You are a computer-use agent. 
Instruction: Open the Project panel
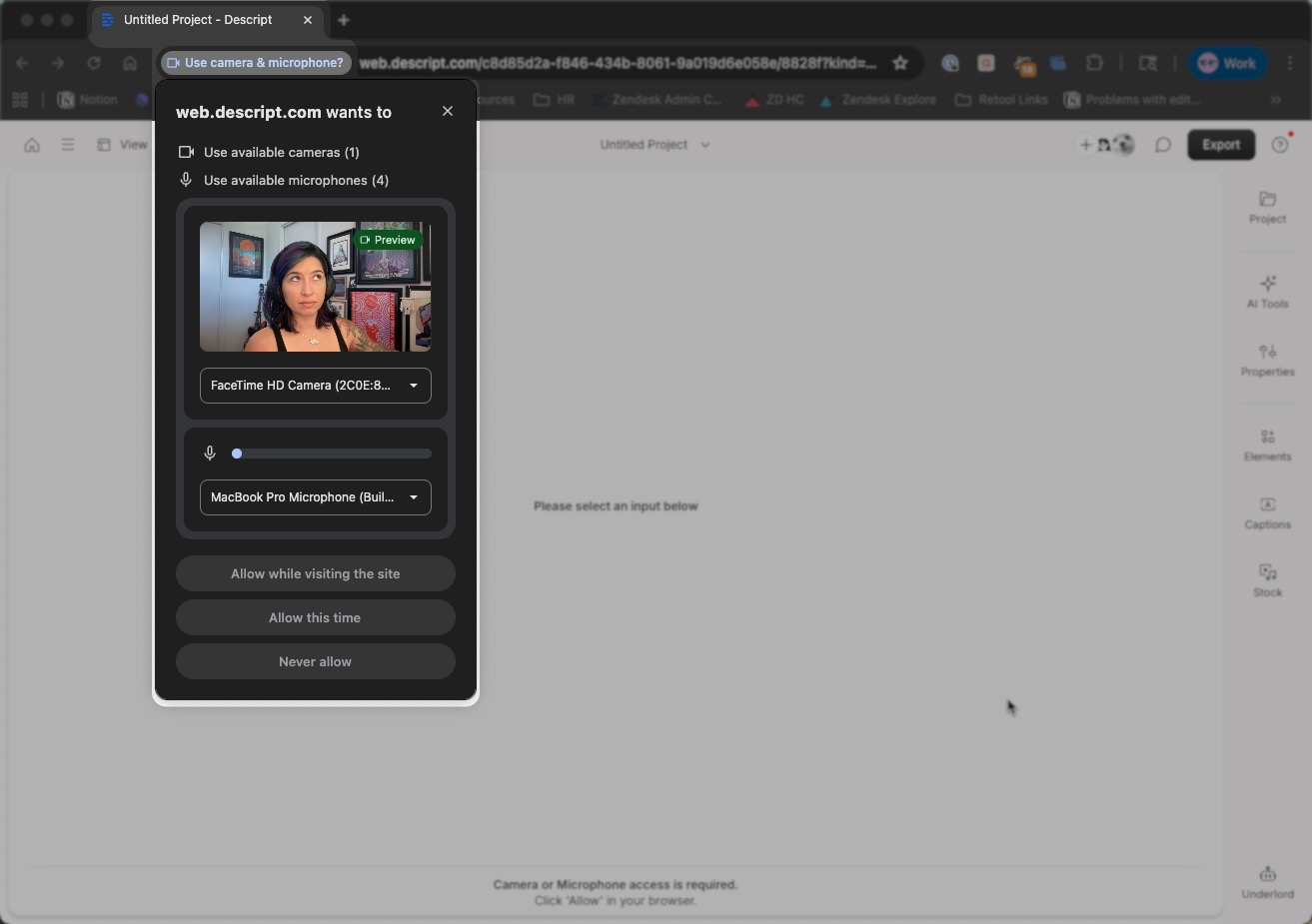pyautogui.click(x=1267, y=207)
